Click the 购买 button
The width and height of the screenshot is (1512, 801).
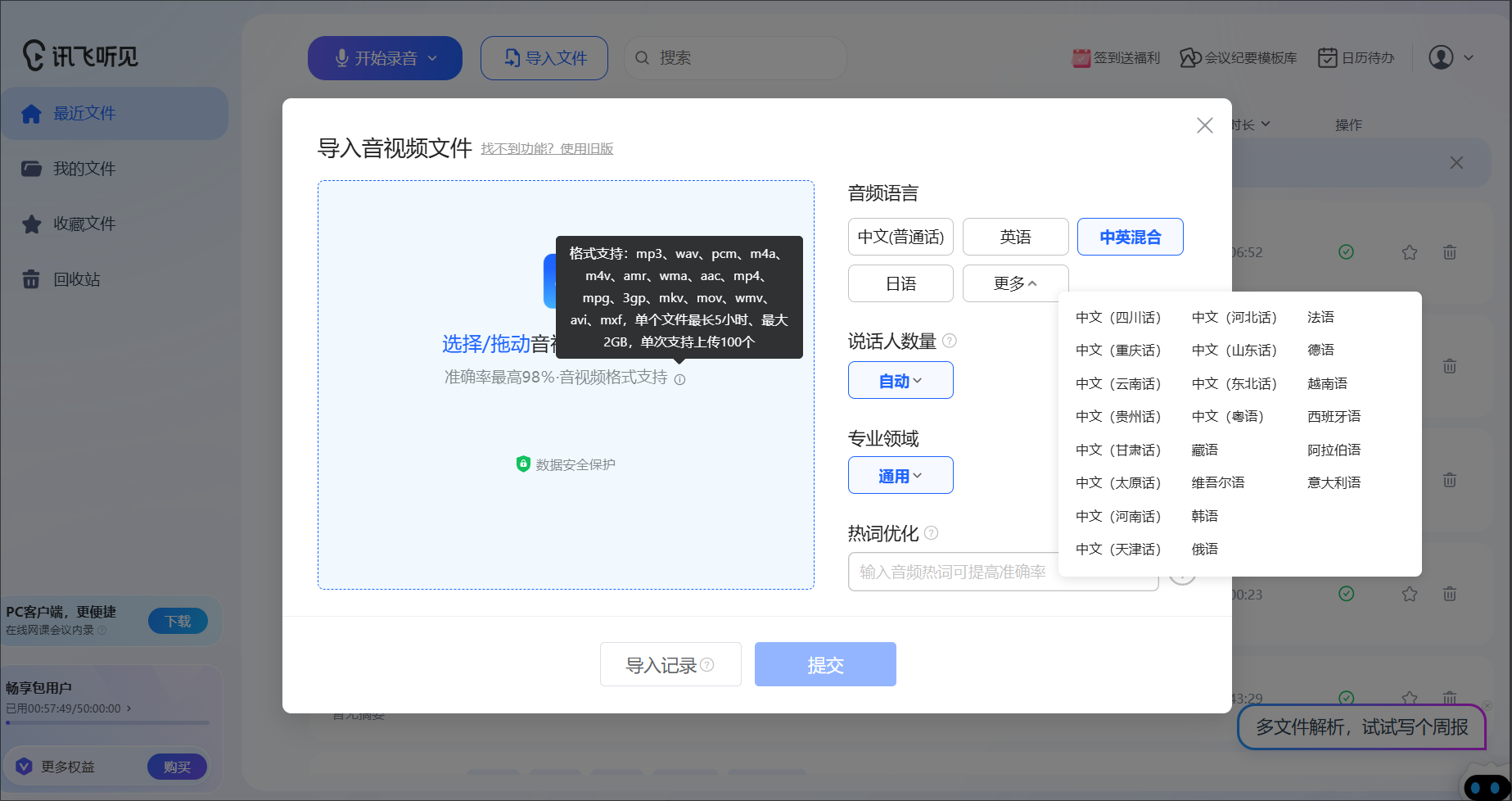177,767
